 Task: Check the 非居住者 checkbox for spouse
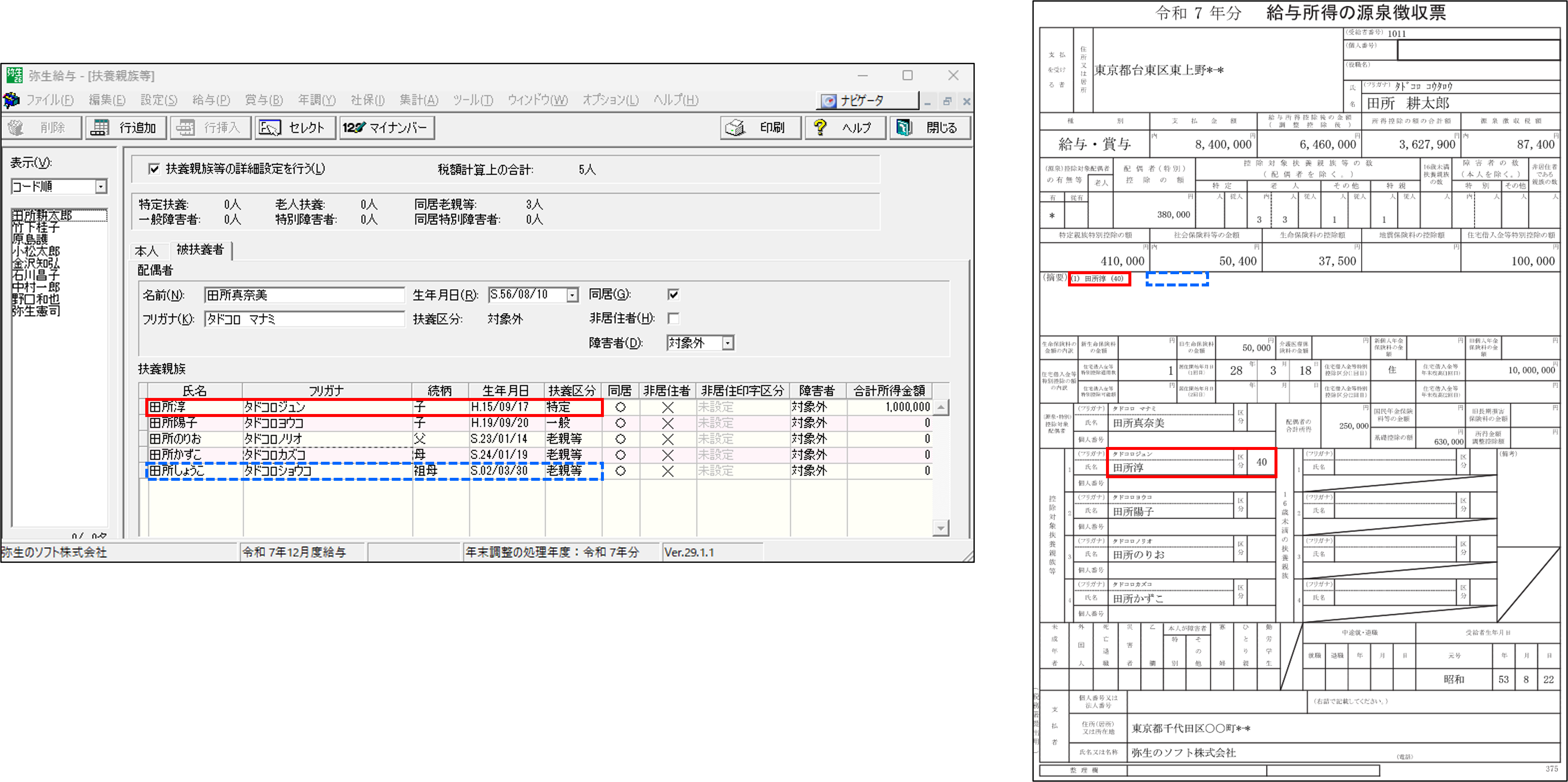click(673, 319)
